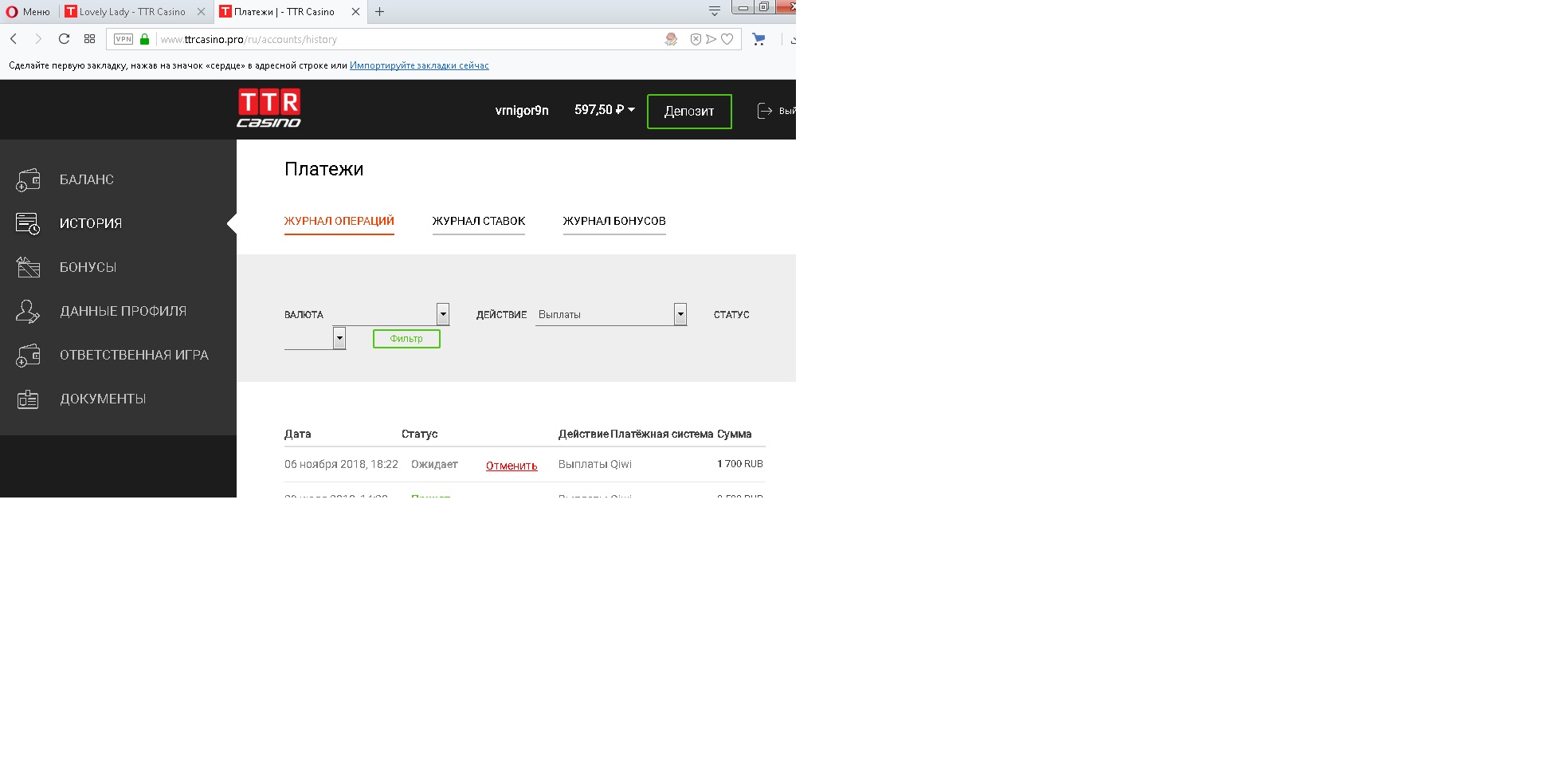This screenshot has width=1568, height=759.
Task: Open the vrnigor9n account name
Action: [x=522, y=111]
